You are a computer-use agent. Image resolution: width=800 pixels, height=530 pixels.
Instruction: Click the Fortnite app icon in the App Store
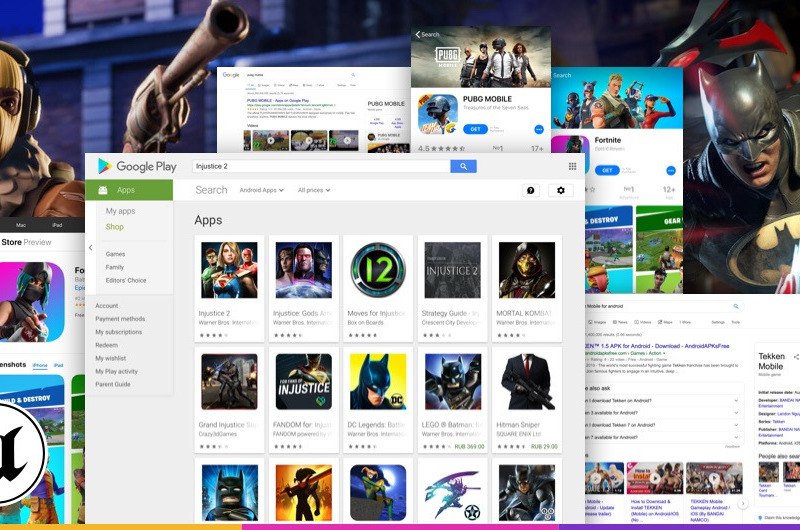click(570, 155)
